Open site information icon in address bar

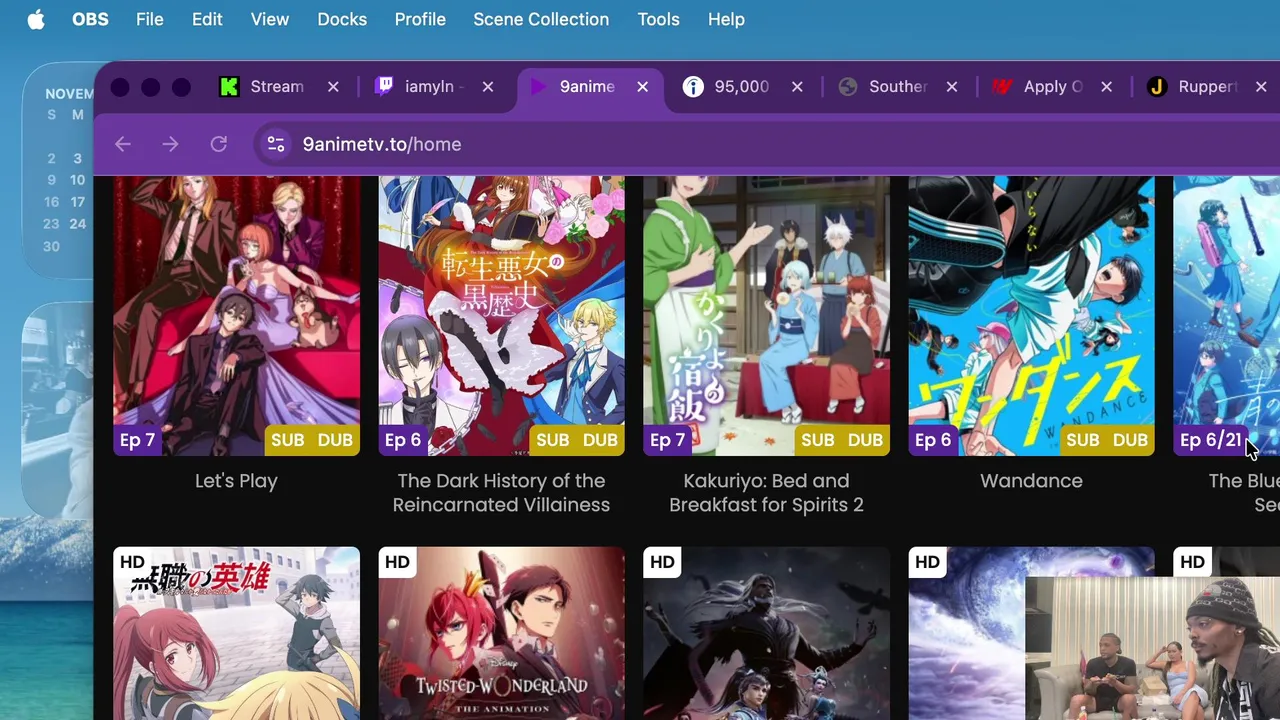point(276,144)
